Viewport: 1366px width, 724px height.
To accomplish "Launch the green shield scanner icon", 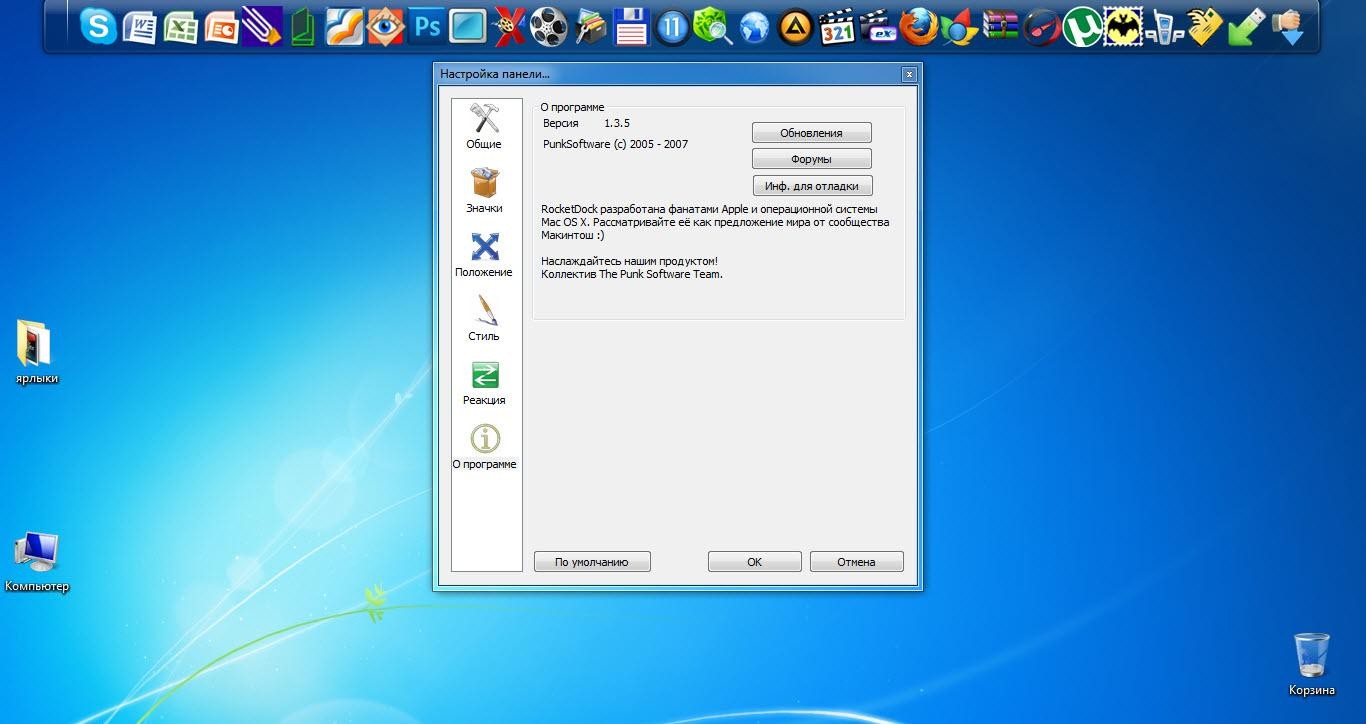I will [713, 27].
